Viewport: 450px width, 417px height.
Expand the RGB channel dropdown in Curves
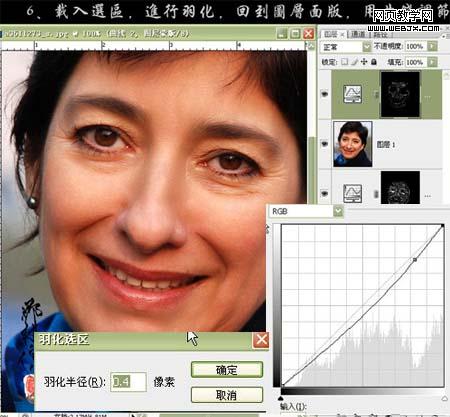[x=338, y=211]
